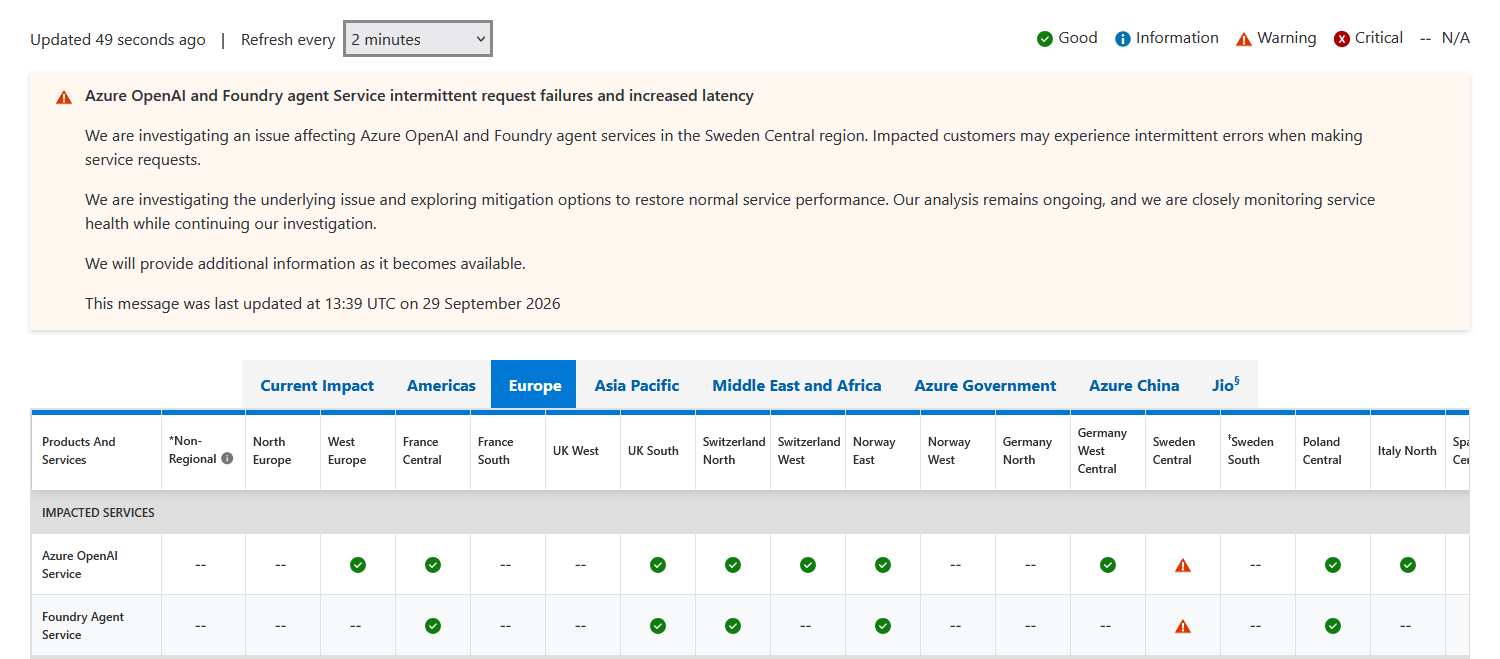The height and width of the screenshot is (659, 1500).
Task: Click the warning triangle icon in the incident banner
Action: (64, 97)
